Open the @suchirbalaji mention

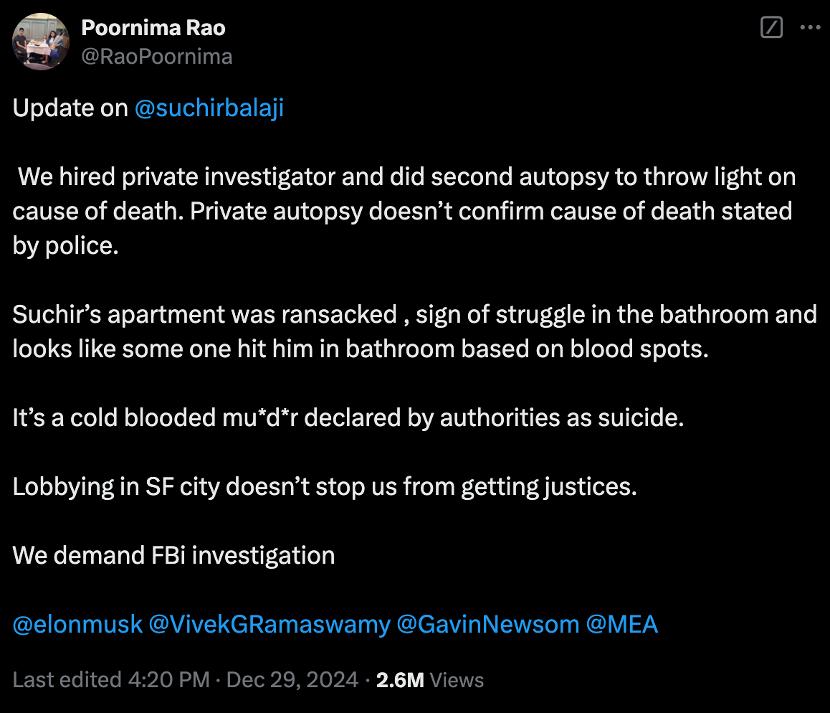[x=208, y=108]
